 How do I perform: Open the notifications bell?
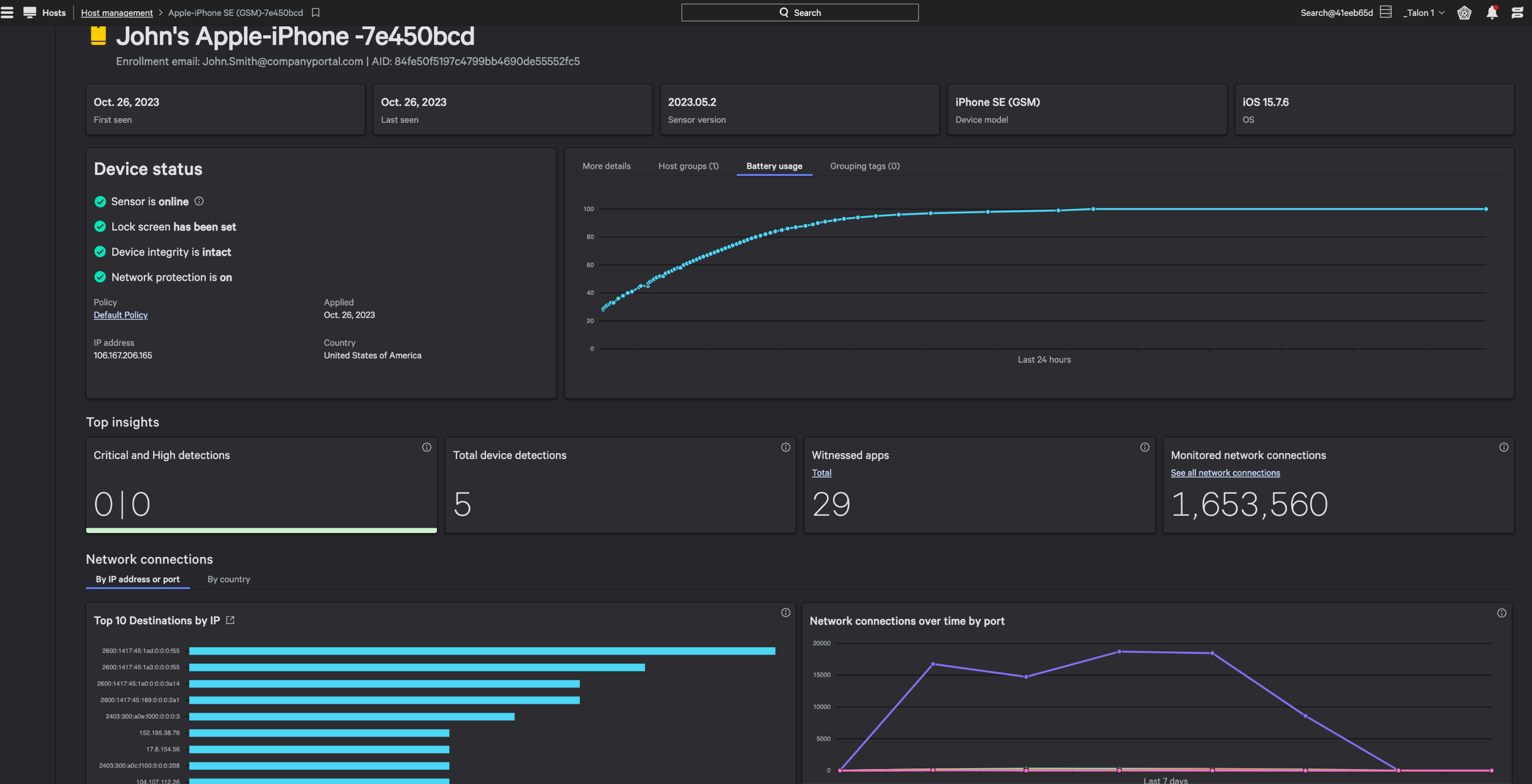point(1492,12)
